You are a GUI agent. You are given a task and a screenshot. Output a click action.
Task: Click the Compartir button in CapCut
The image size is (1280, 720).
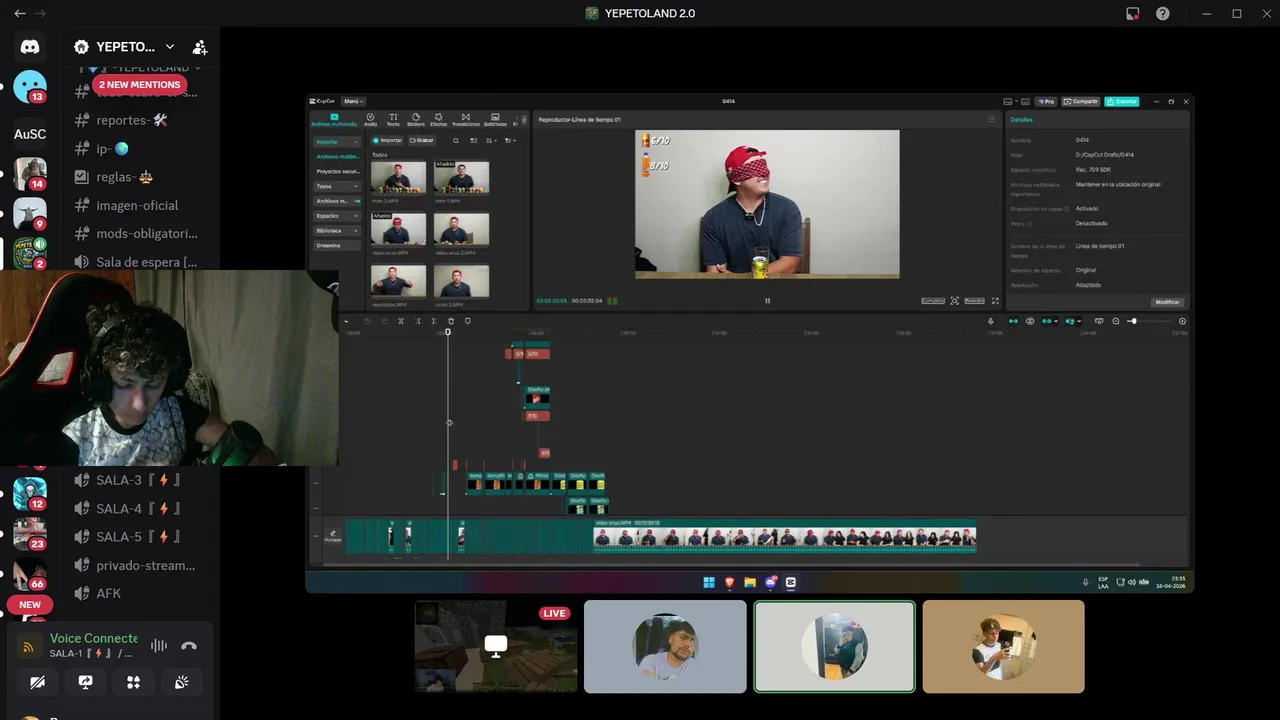(1081, 101)
